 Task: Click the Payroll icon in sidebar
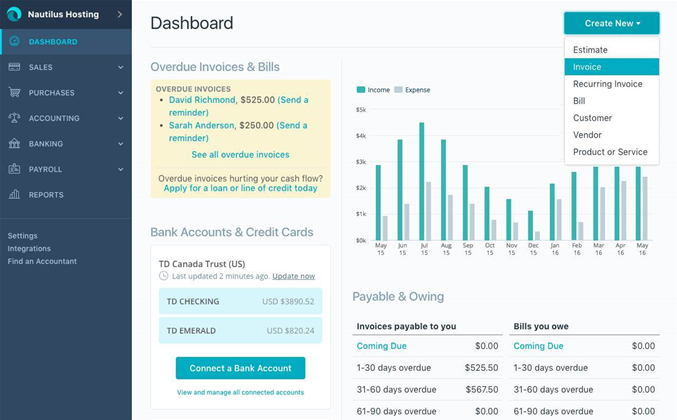pyautogui.click(x=14, y=169)
